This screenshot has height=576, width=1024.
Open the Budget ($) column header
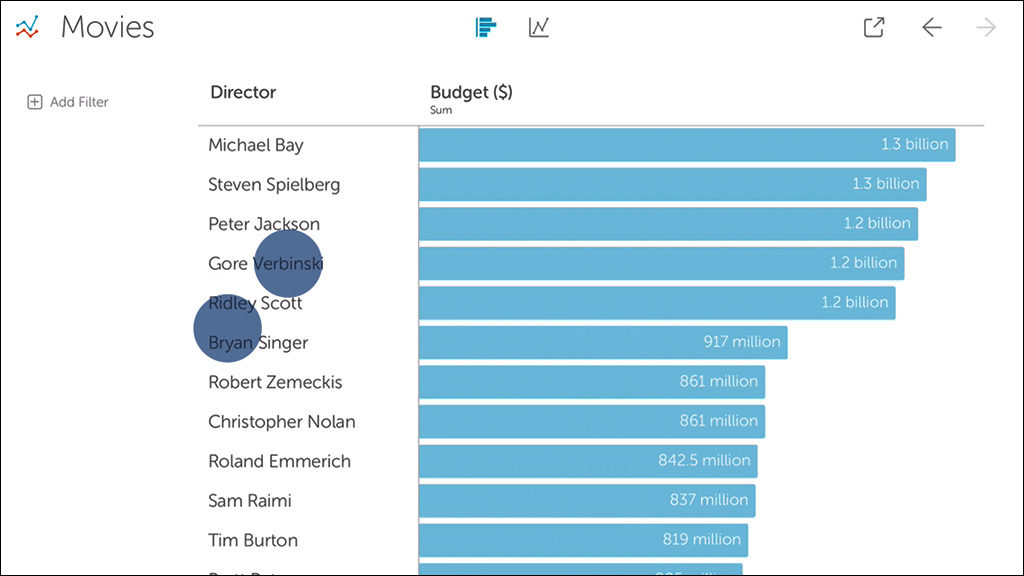click(x=471, y=92)
